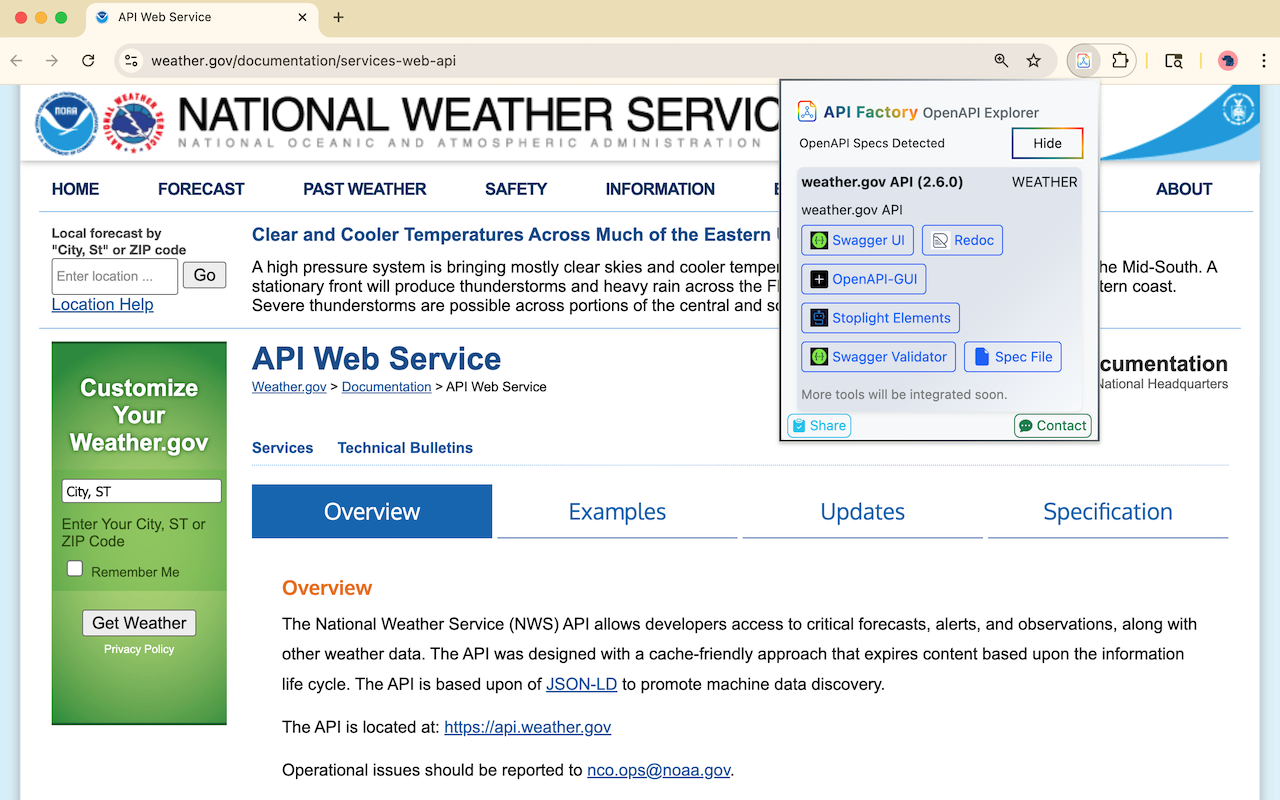Open Redoc viewer
This screenshot has width=1280, height=800.
[962, 240]
